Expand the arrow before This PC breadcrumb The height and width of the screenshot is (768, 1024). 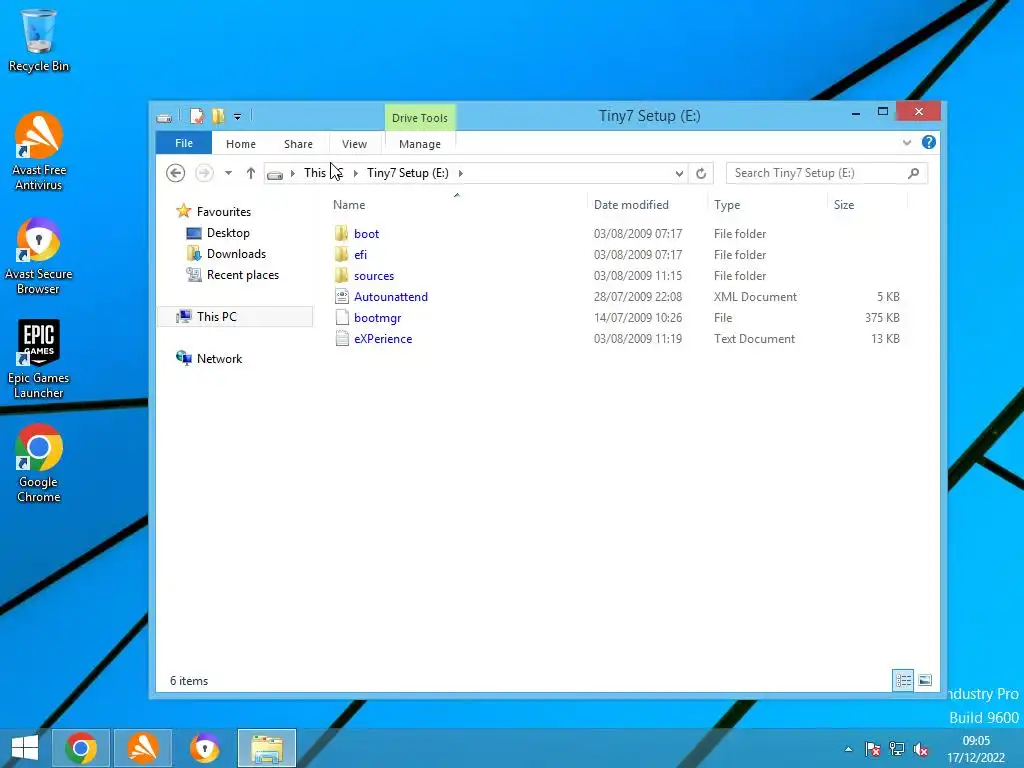click(293, 173)
